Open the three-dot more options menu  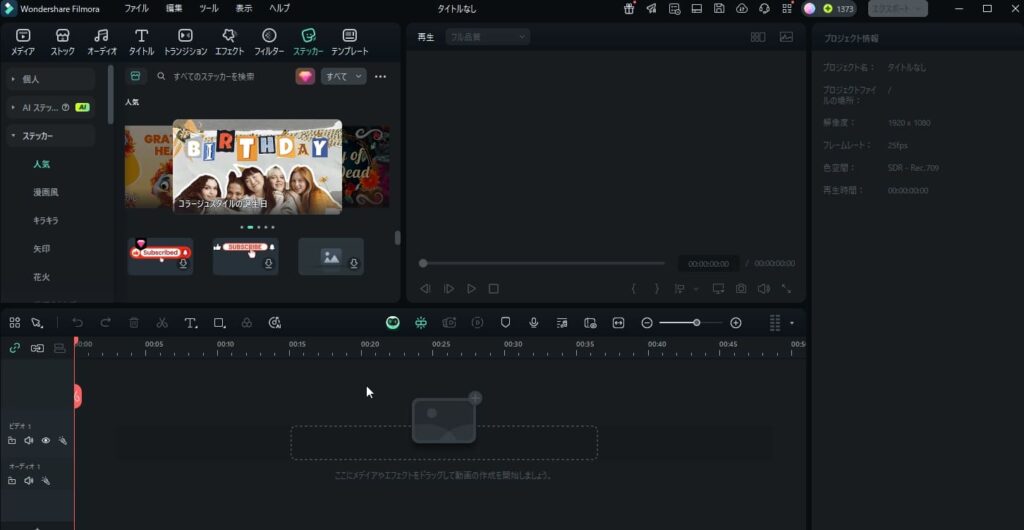tap(381, 76)
